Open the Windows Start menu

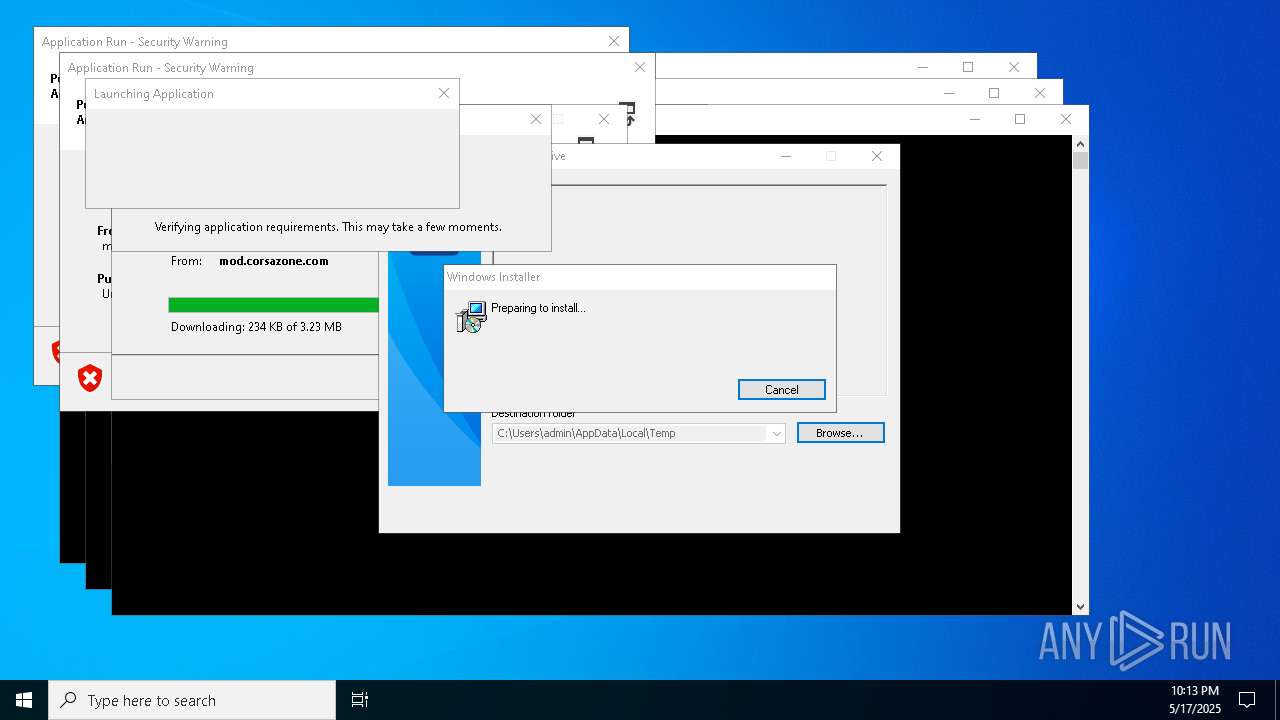tap(24, 700)
